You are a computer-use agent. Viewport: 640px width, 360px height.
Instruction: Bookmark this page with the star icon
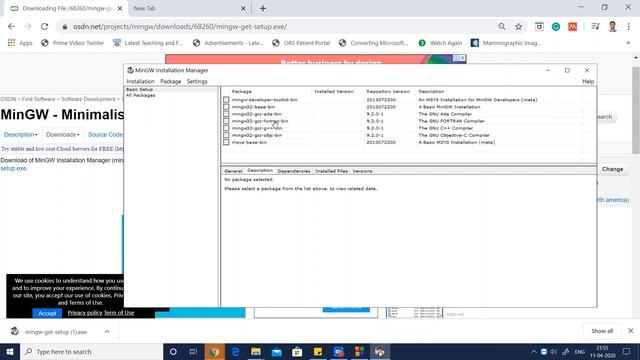click(518, 27)
